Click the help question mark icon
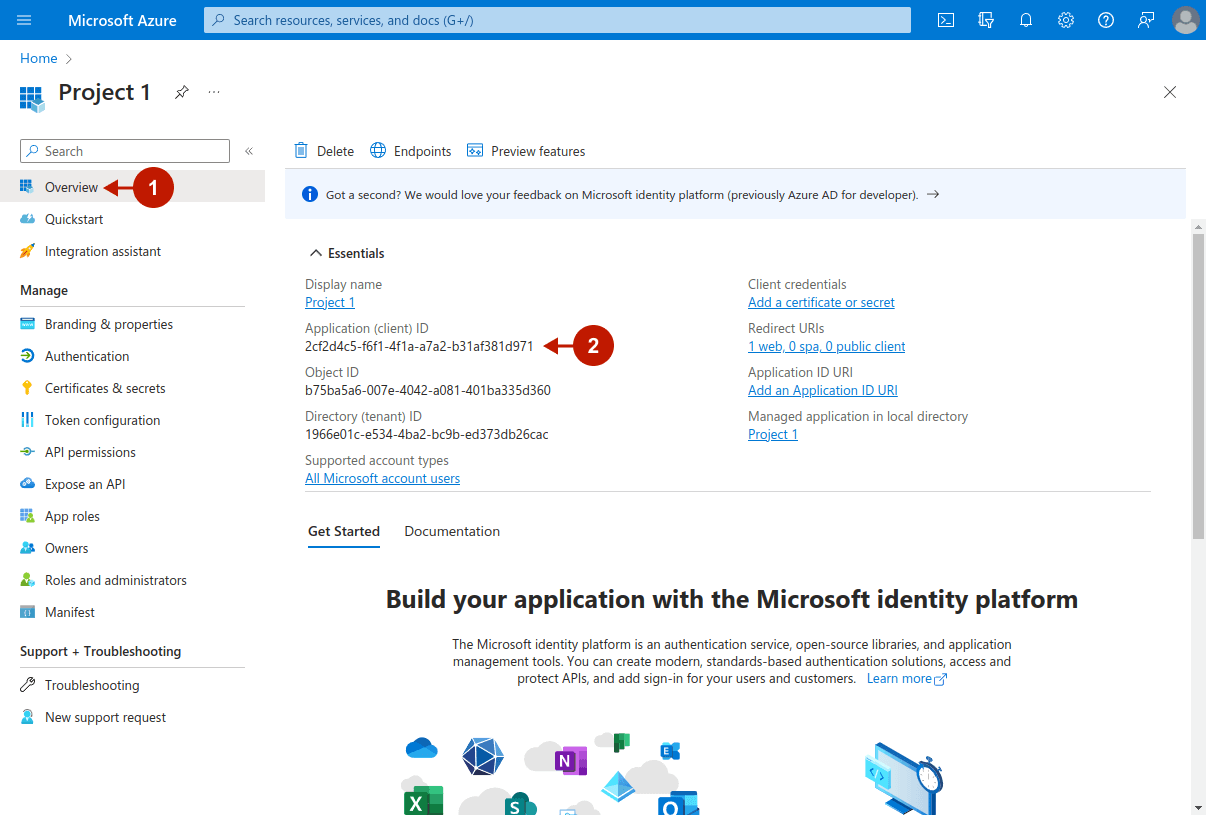This screenshot has width=1206, height=815. (x=1106, y=20)
